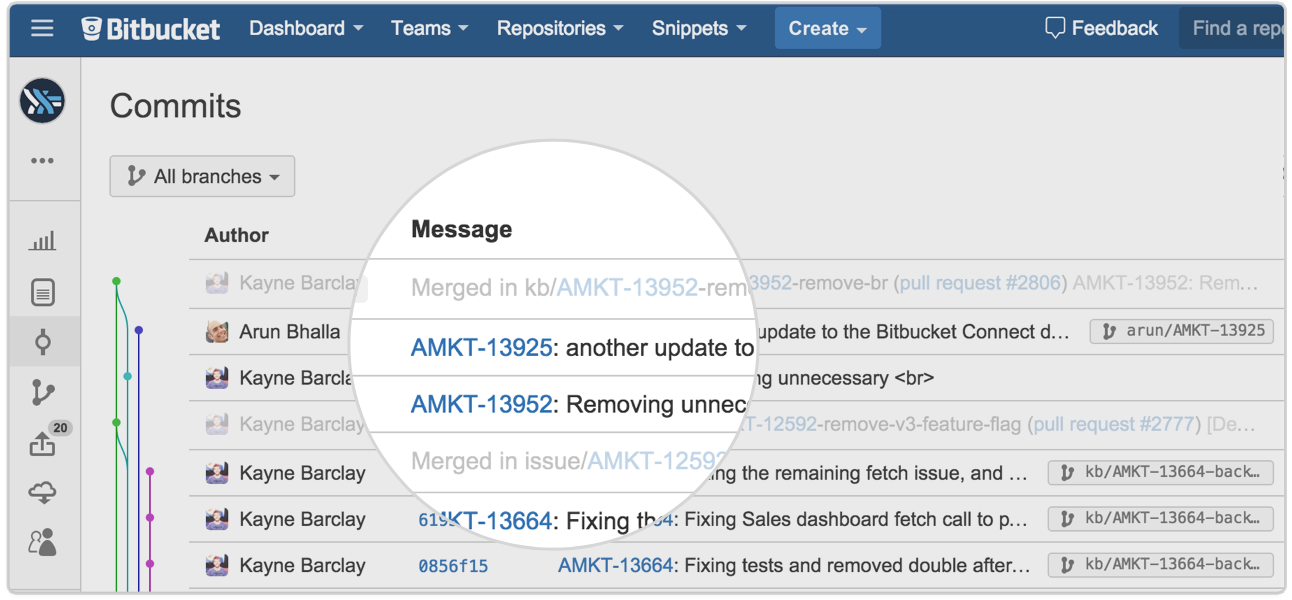
Task: Open the Snippets menu
Action: pos(699,28)
